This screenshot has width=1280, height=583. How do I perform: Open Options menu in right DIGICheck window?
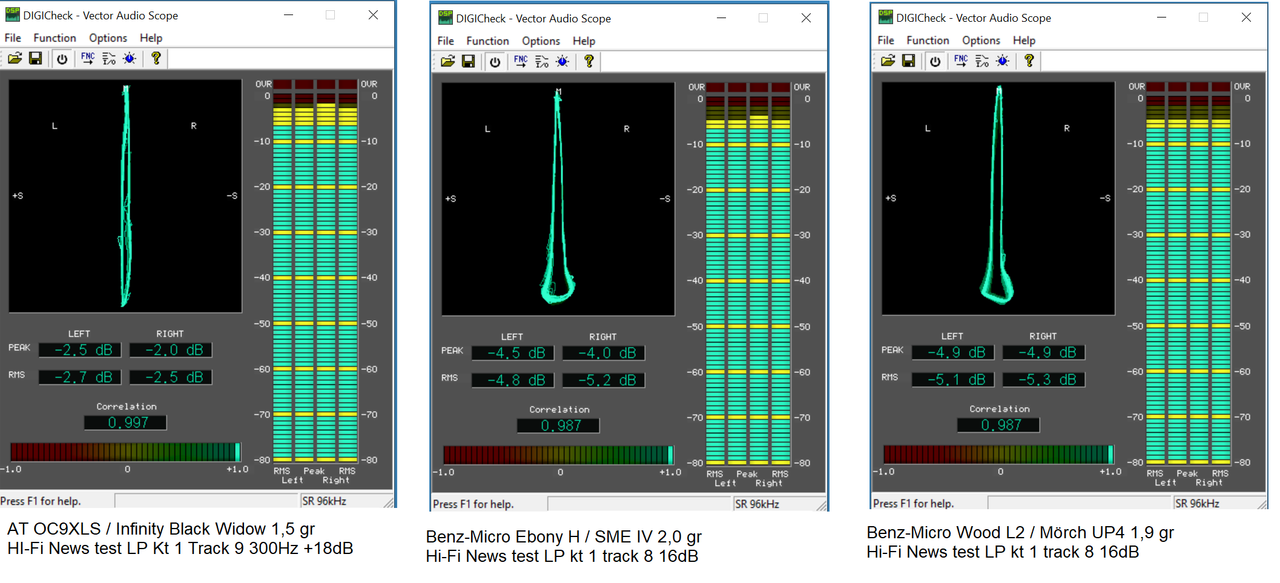coord(981,40)
